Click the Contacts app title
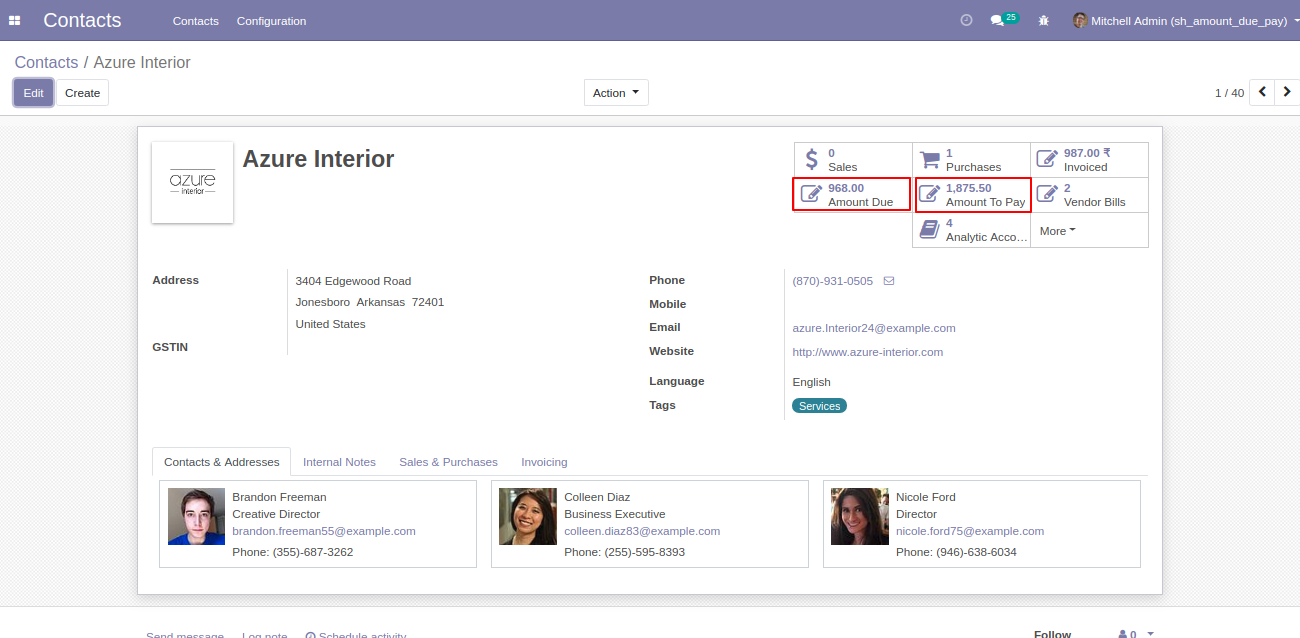The width and height of the screenshot is (1300, 638). [82, 20]
